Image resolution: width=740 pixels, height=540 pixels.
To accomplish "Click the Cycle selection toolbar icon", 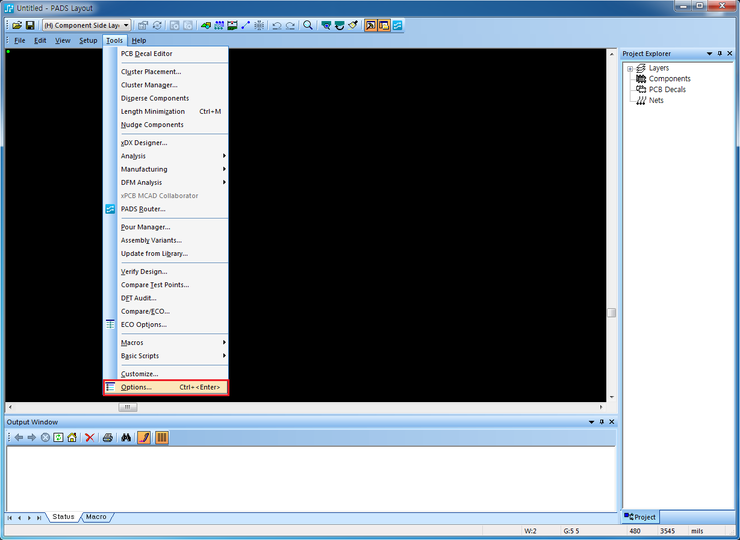I will (x=157, y=25).
